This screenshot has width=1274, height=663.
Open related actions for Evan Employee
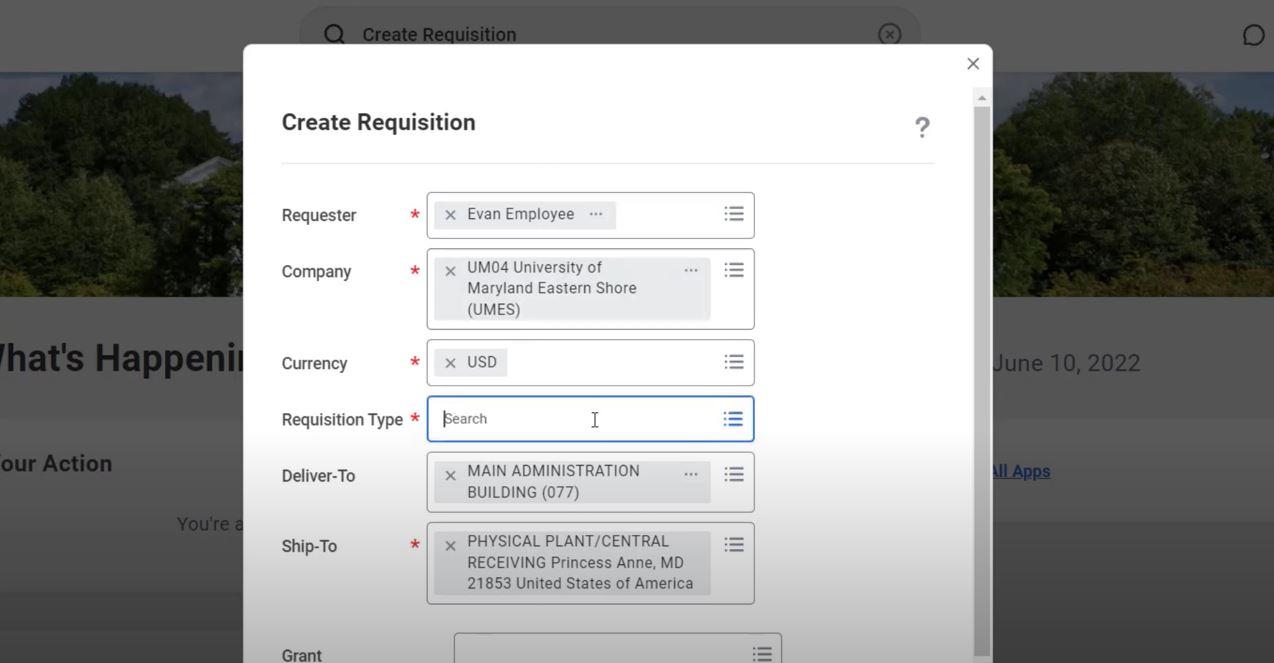tap(596, 214)
